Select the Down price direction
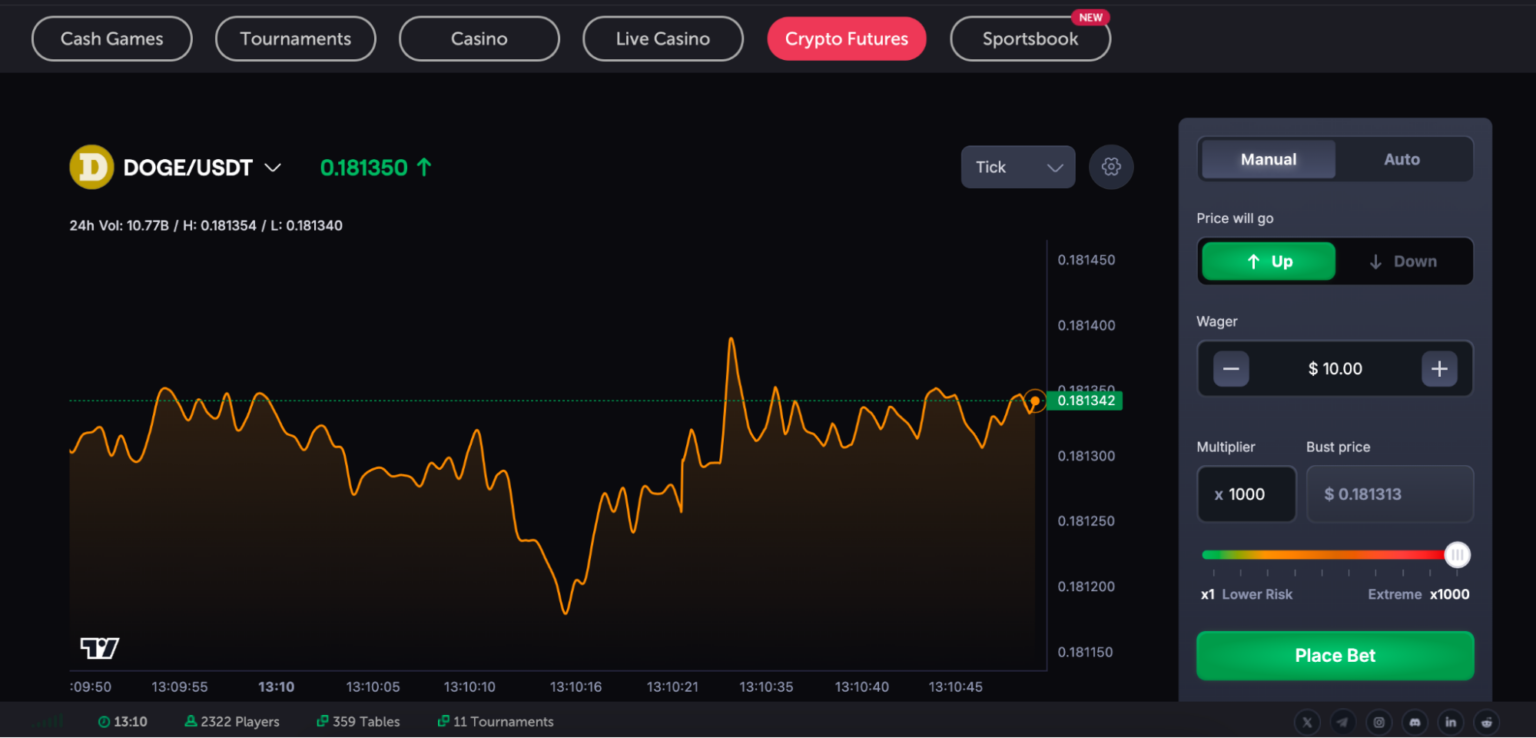1536x738 pixels. click(1402, 261)
